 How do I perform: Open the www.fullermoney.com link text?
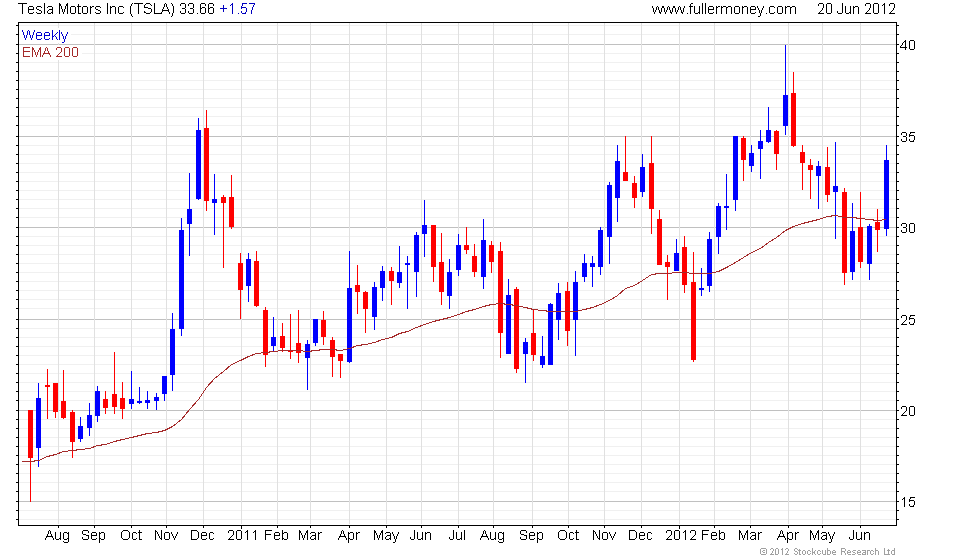[x=724, y=9]
